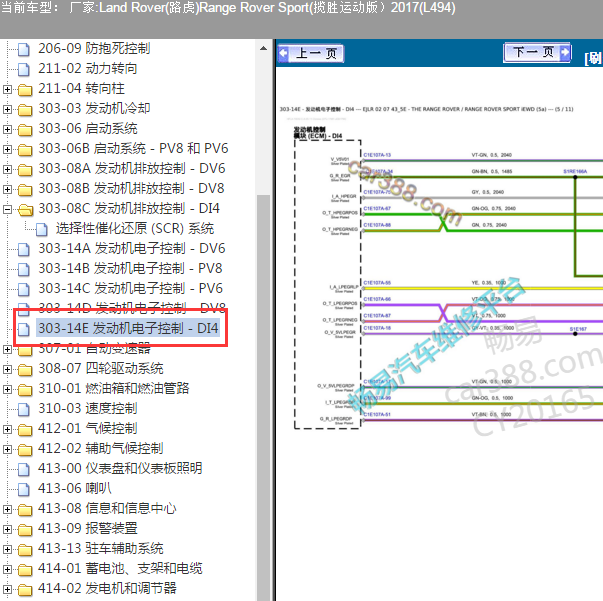Open the 211-02 动力转向 document icon
The image size is (603, 601).
coord(24,69)
